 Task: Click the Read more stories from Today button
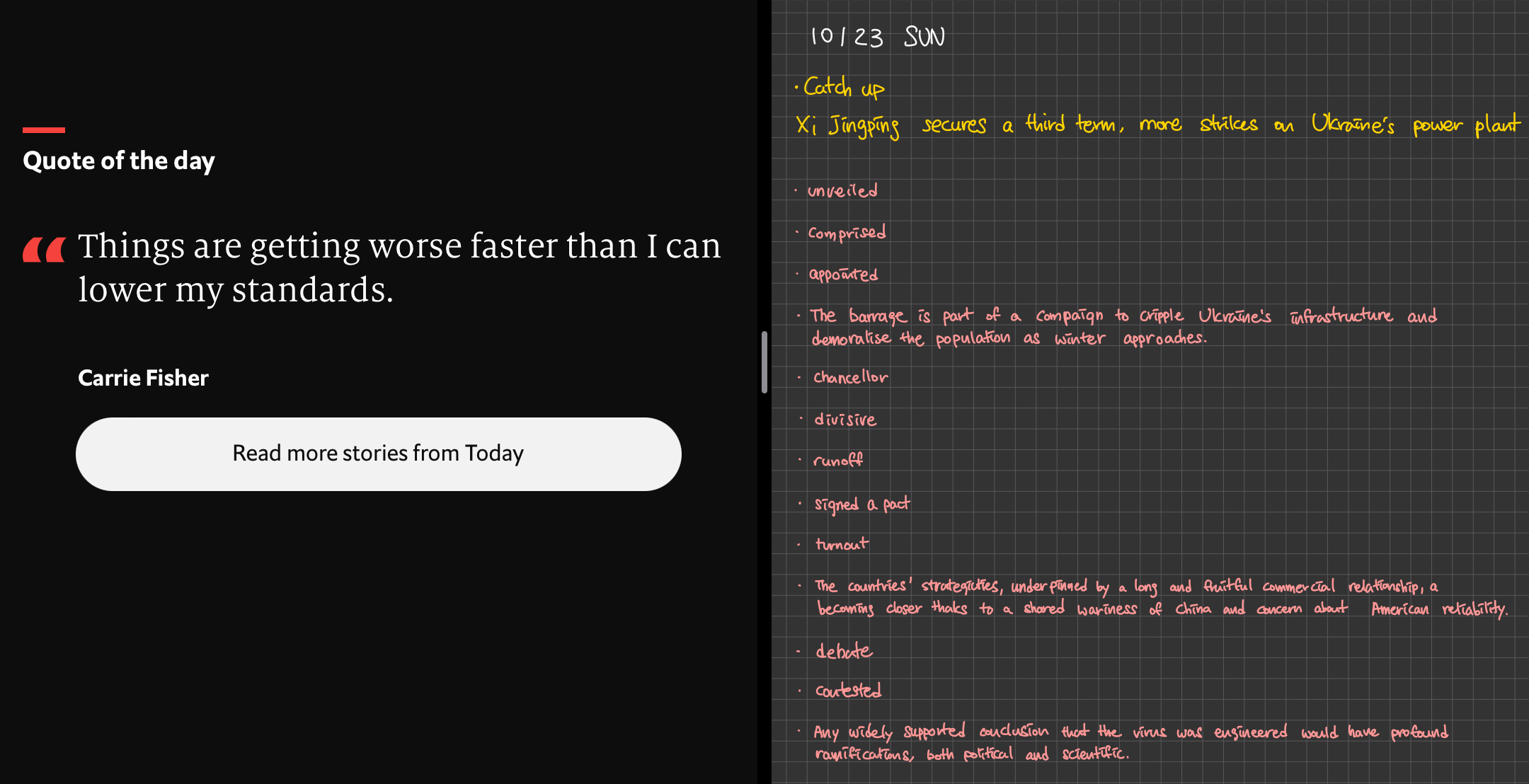pyautogui.click(x=378, y=454)
